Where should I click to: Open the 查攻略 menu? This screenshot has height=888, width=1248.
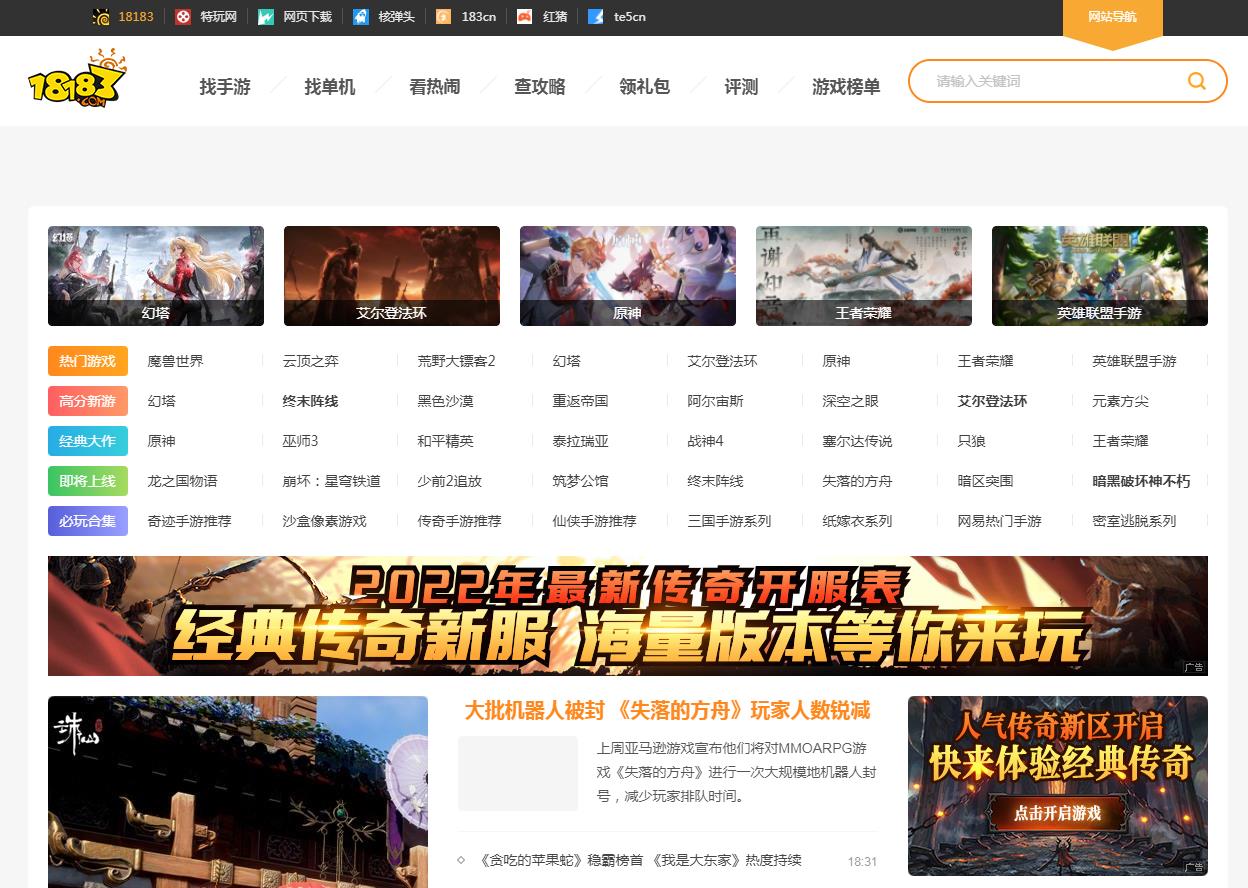(x=540, y=87)
